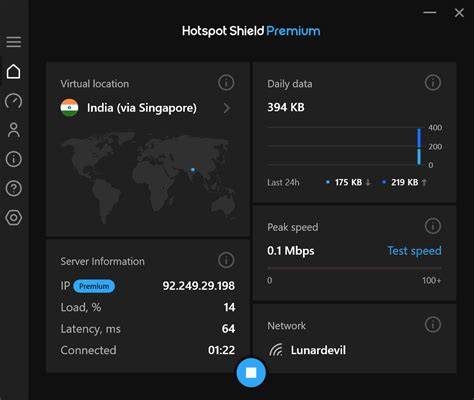Viewport: 474px width, 400px height.
Task: Show info for Peak speed panel
Action: (433, 226)
